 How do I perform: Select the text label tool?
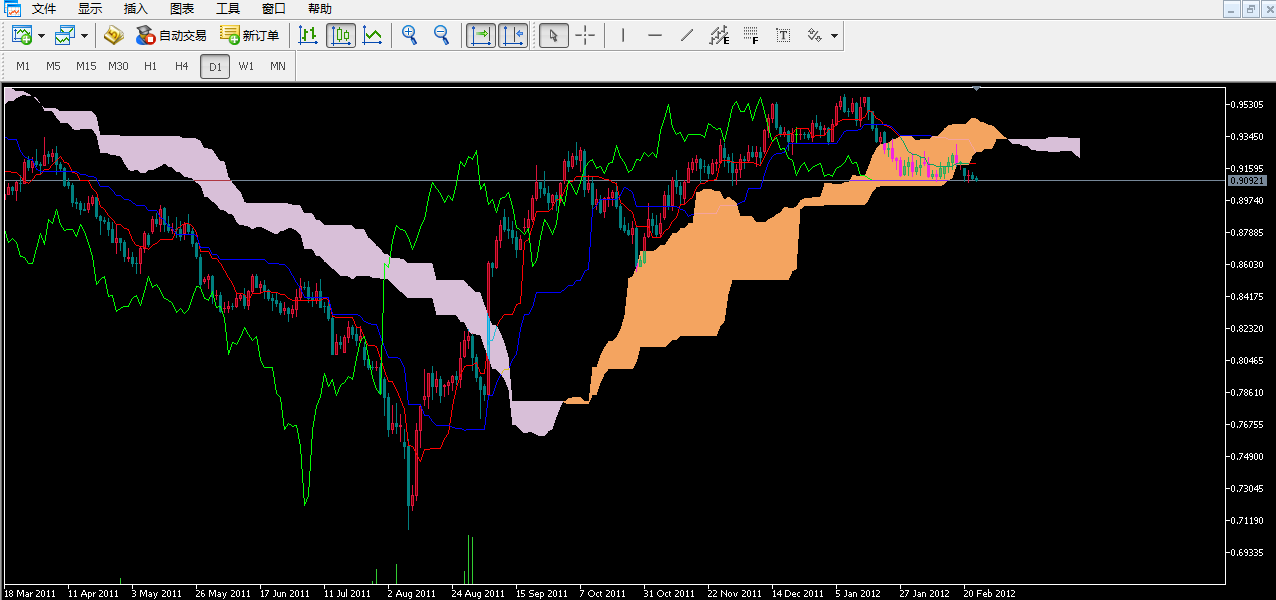tap(783, 36)
